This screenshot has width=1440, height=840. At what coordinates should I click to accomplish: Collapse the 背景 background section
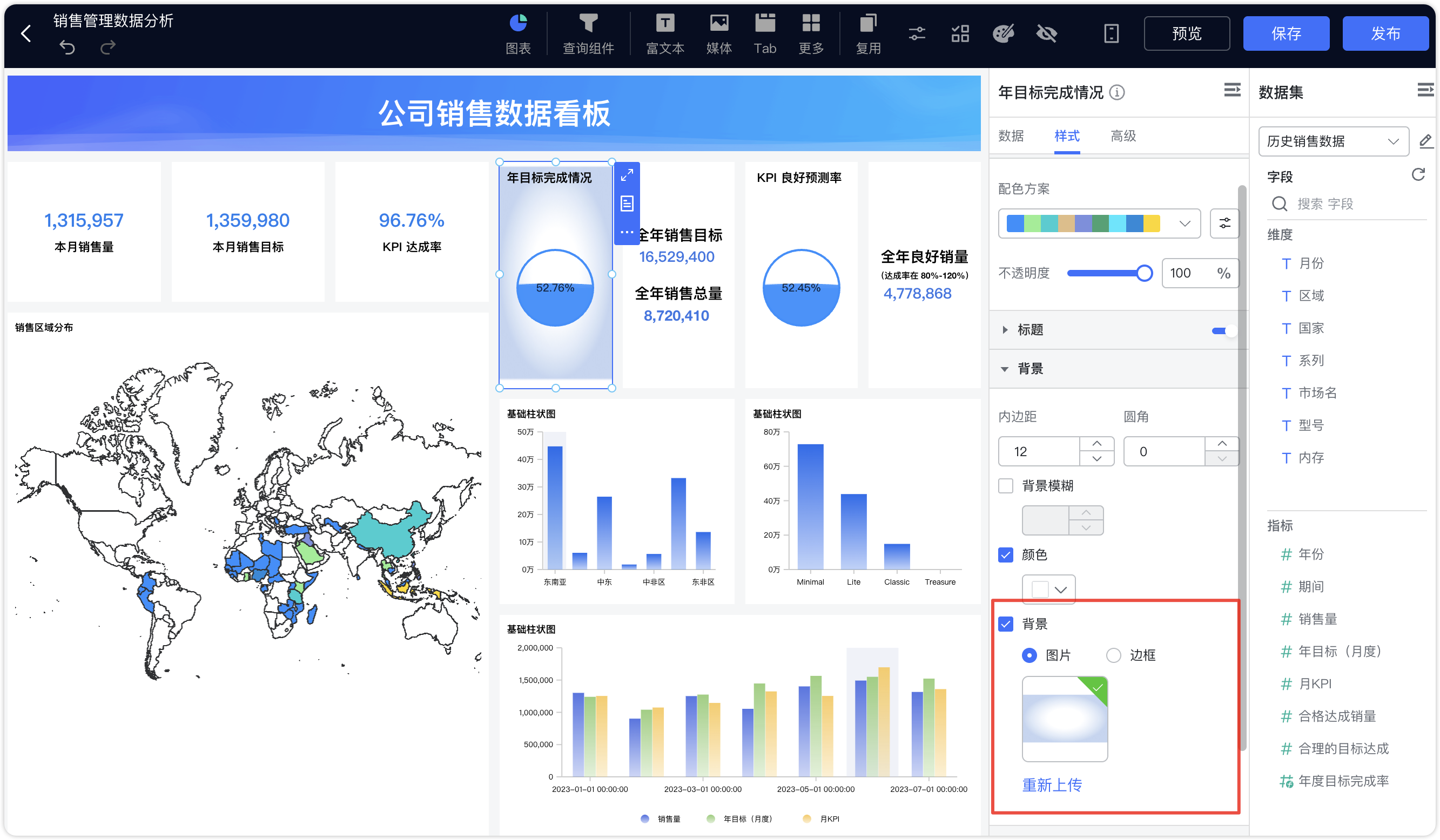click(1005, 369)
